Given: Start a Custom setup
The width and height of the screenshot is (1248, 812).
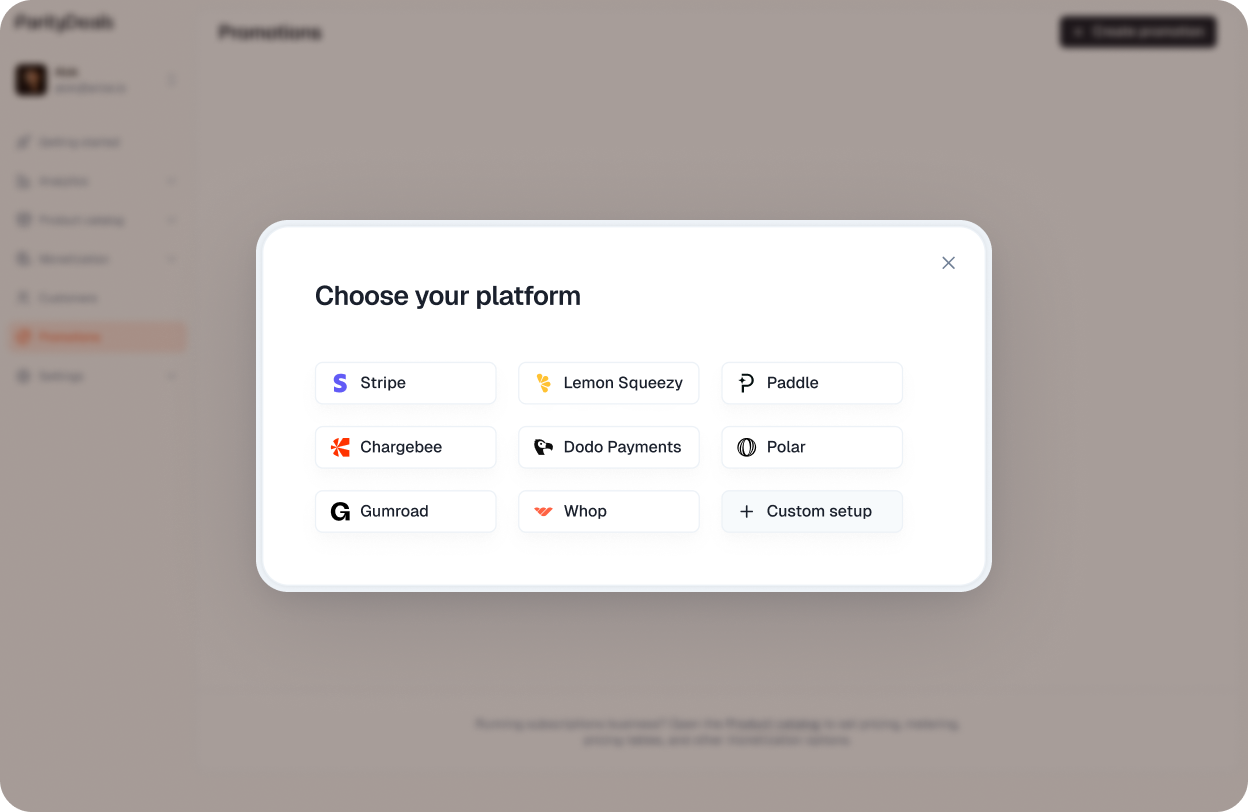Looking at the screenshot, I should click(x=811, y=511).
